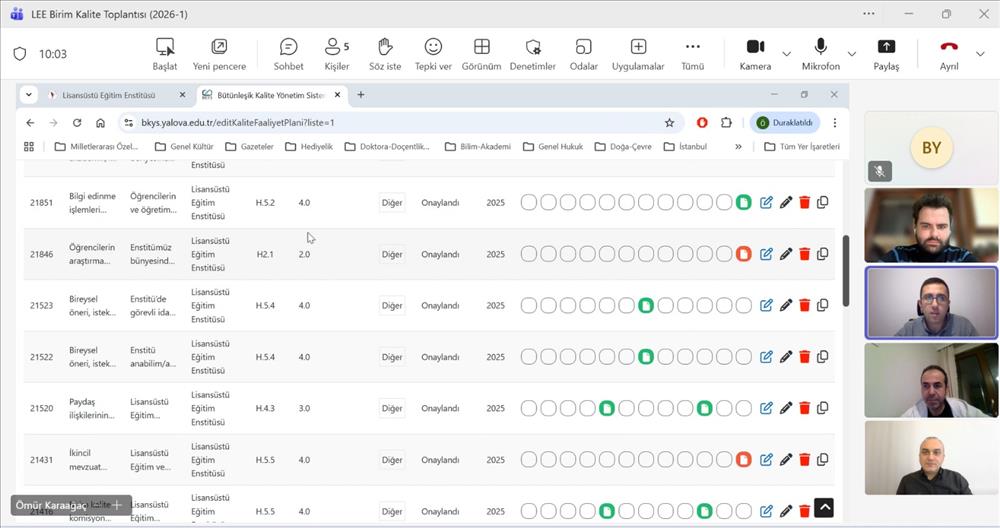The width and height of the screenshot is (1000, 528).
Task: Open the Ayrıl leave options arrow
Action: pos(980,54)
